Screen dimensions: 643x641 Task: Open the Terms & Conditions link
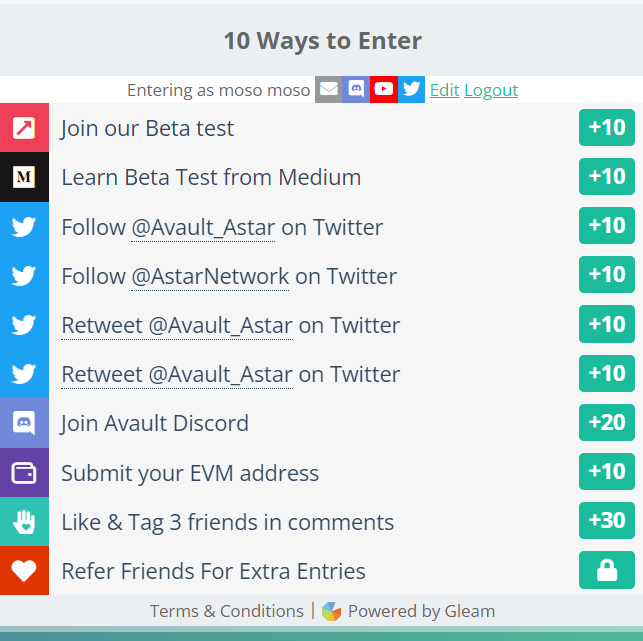[227, 611]
